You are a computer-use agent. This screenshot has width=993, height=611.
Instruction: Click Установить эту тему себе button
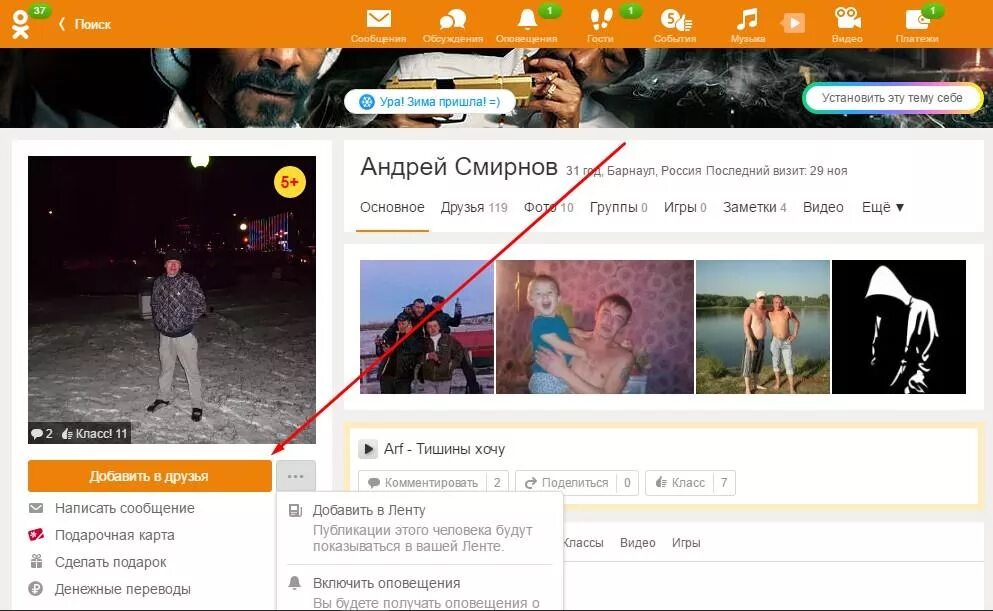[892, 98]
